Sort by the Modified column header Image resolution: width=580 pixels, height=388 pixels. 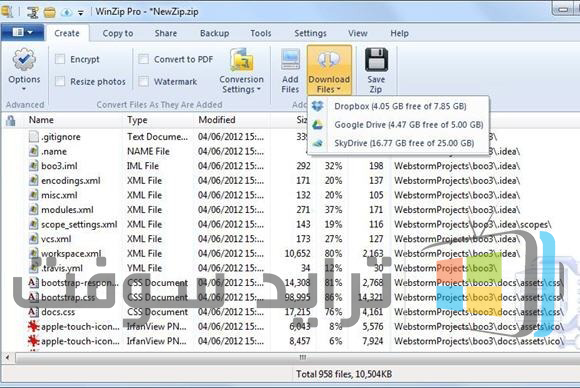tap(232, 120)
